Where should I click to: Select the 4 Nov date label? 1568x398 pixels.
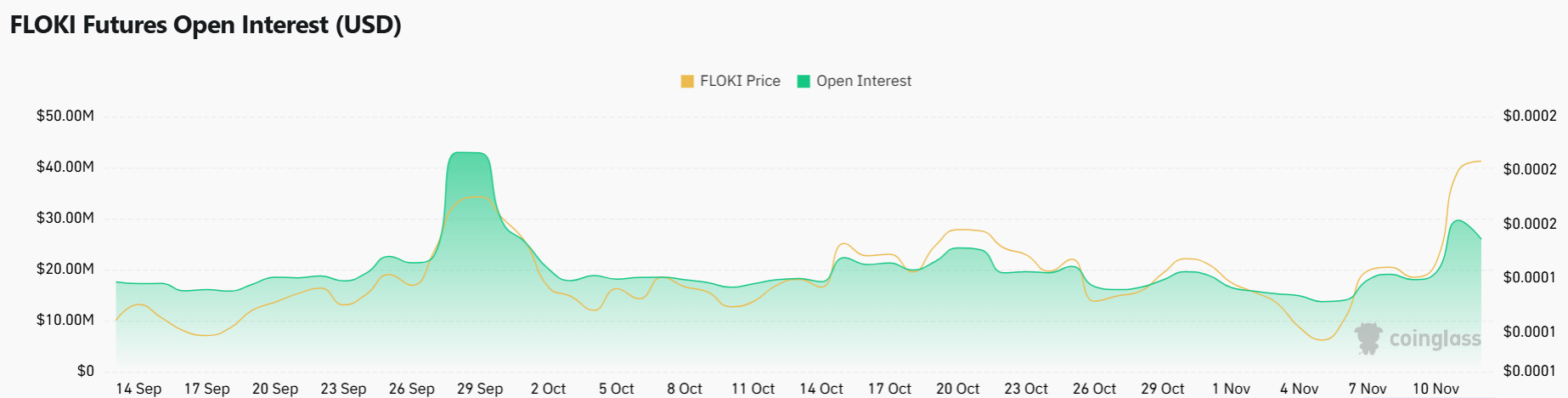pos(1299,389)
